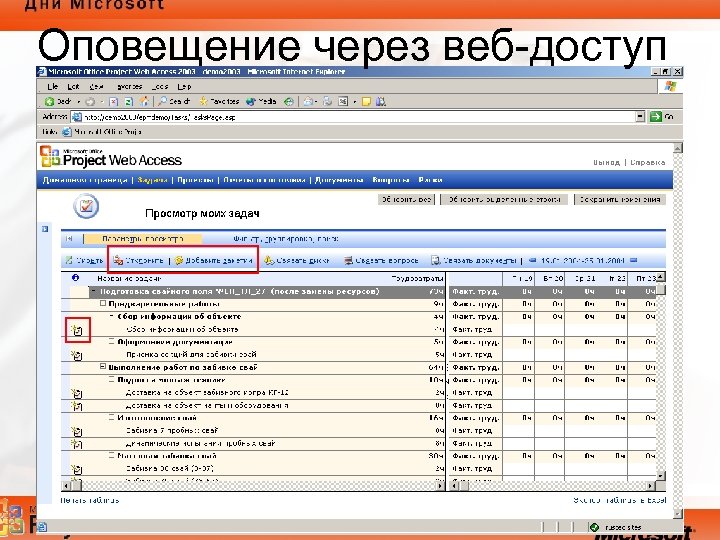Switch to Фильтр, группировка, поиск tab

tap(286, 239)
